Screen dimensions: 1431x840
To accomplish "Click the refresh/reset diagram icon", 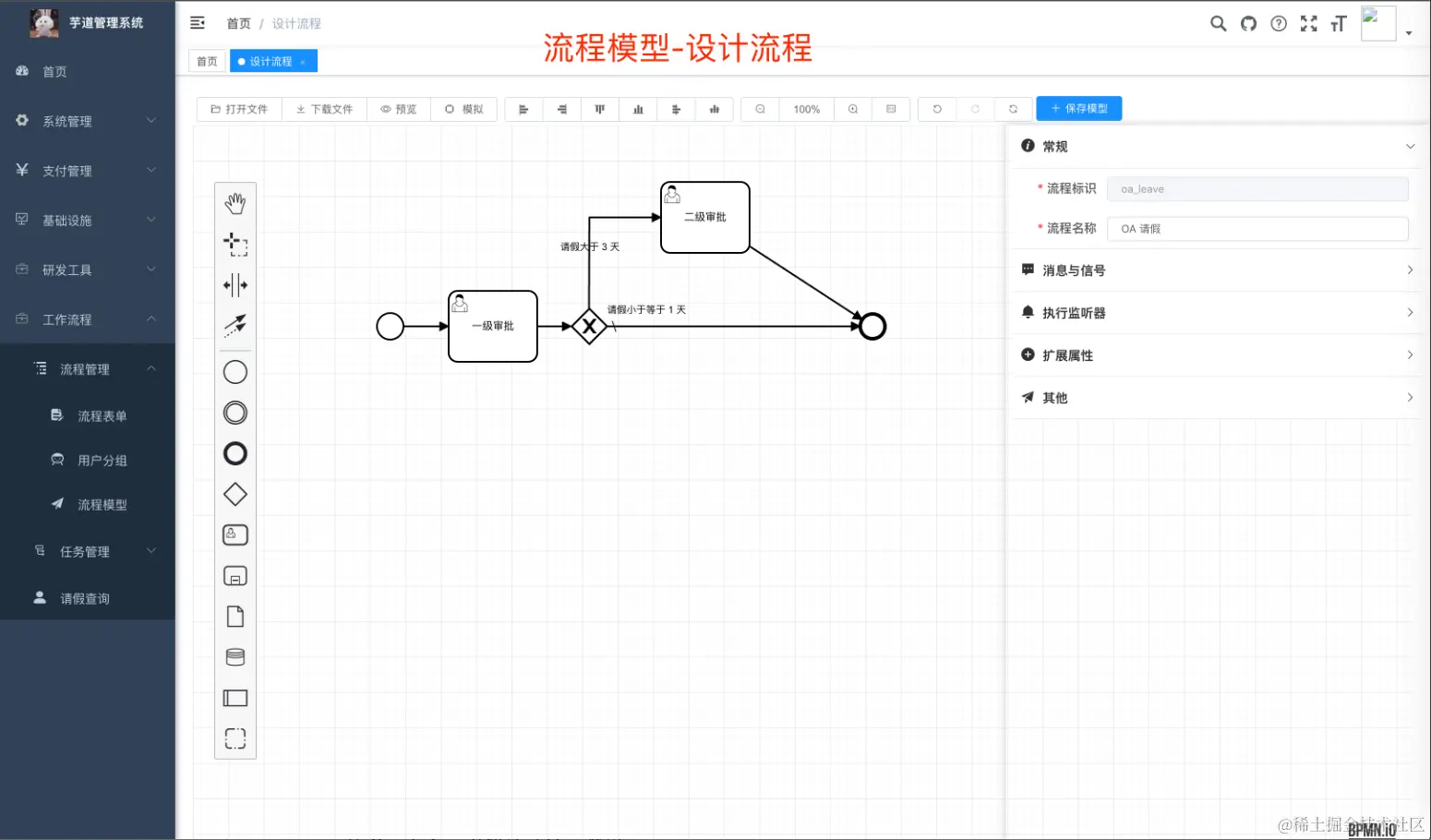I will 1013,109.
